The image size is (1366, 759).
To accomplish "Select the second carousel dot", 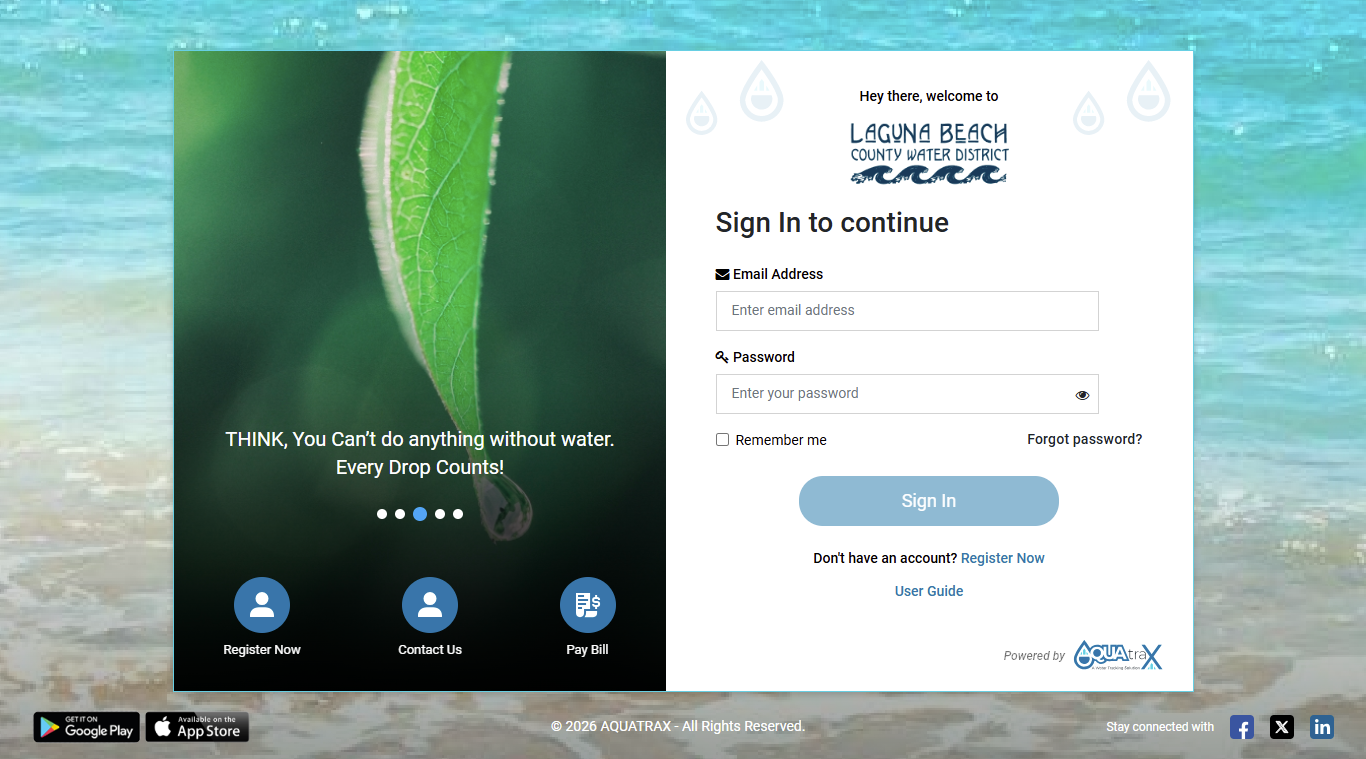I will point(400,514).
